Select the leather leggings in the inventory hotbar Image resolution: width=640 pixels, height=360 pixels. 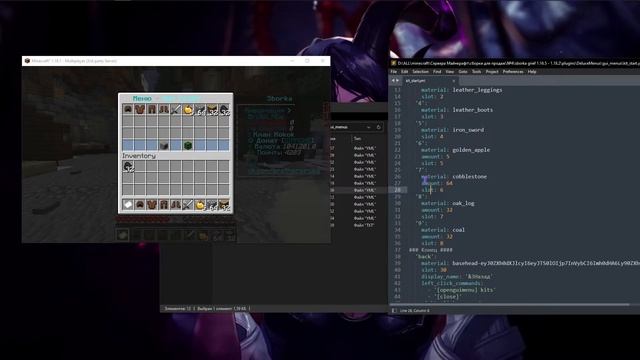(164, 204)
